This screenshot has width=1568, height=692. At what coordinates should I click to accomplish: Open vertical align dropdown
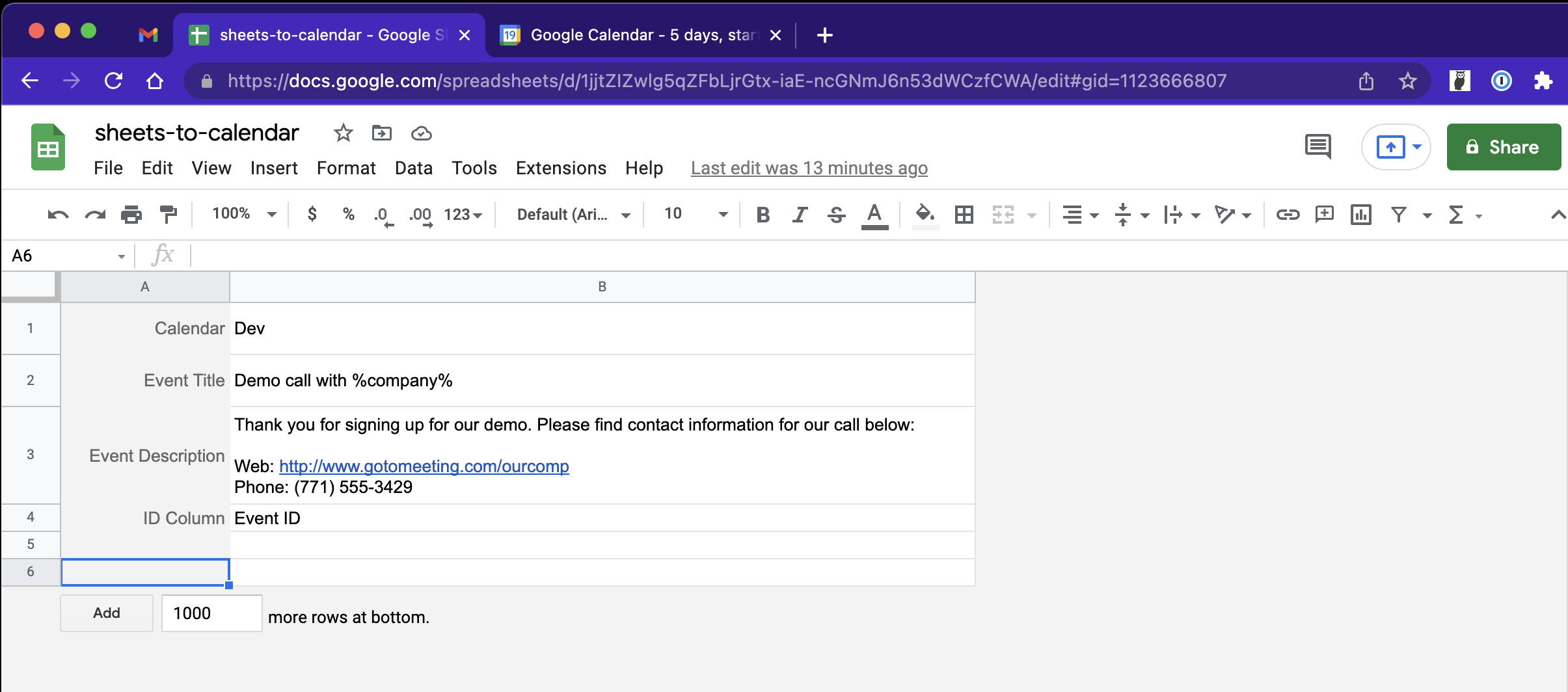tap(1131, 214)
